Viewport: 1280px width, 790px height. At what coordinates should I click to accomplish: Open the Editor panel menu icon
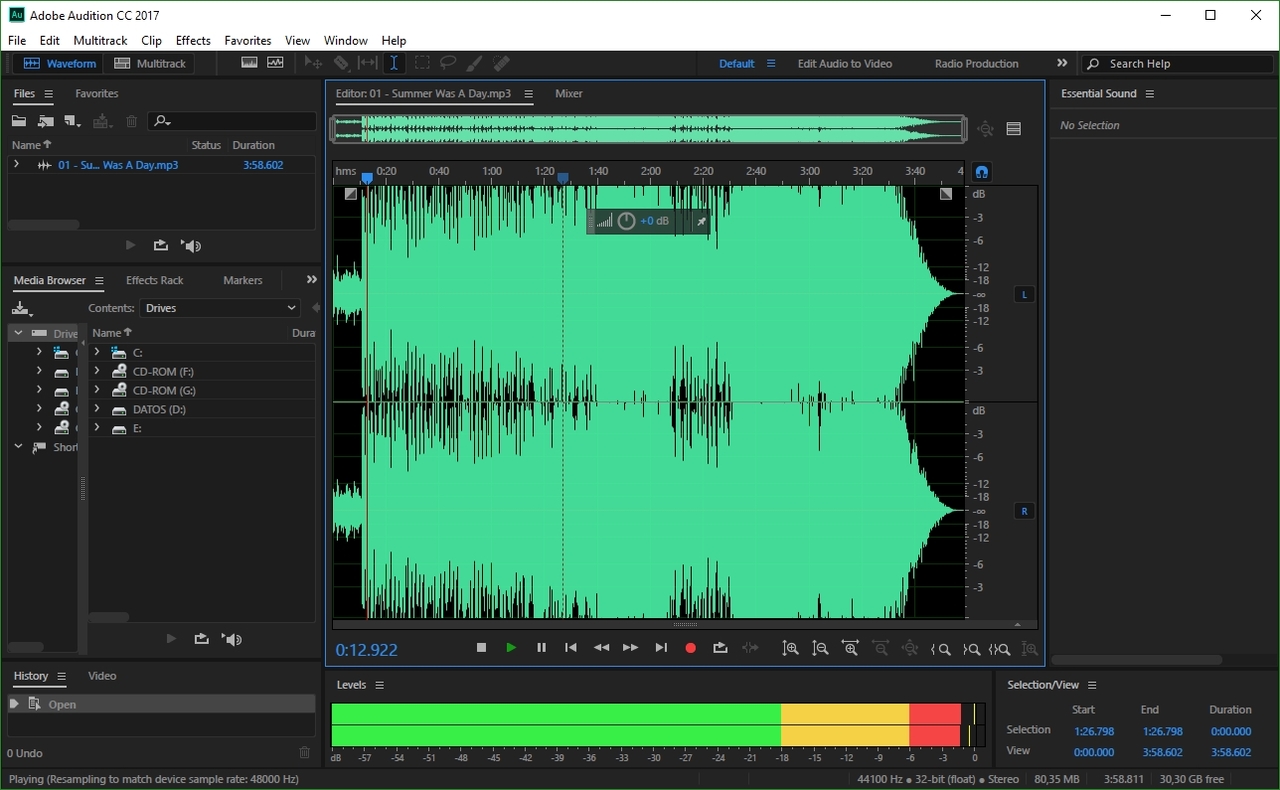[x=529, y=93]
